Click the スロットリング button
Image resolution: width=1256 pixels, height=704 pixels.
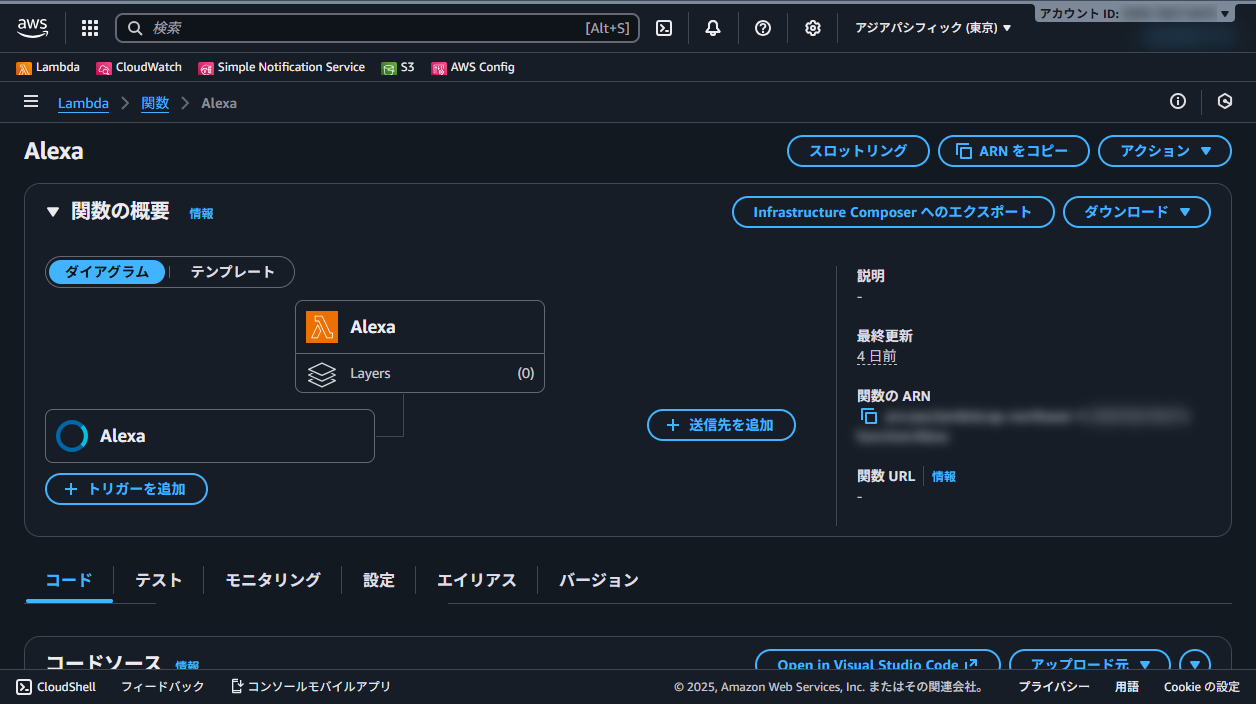857,151
